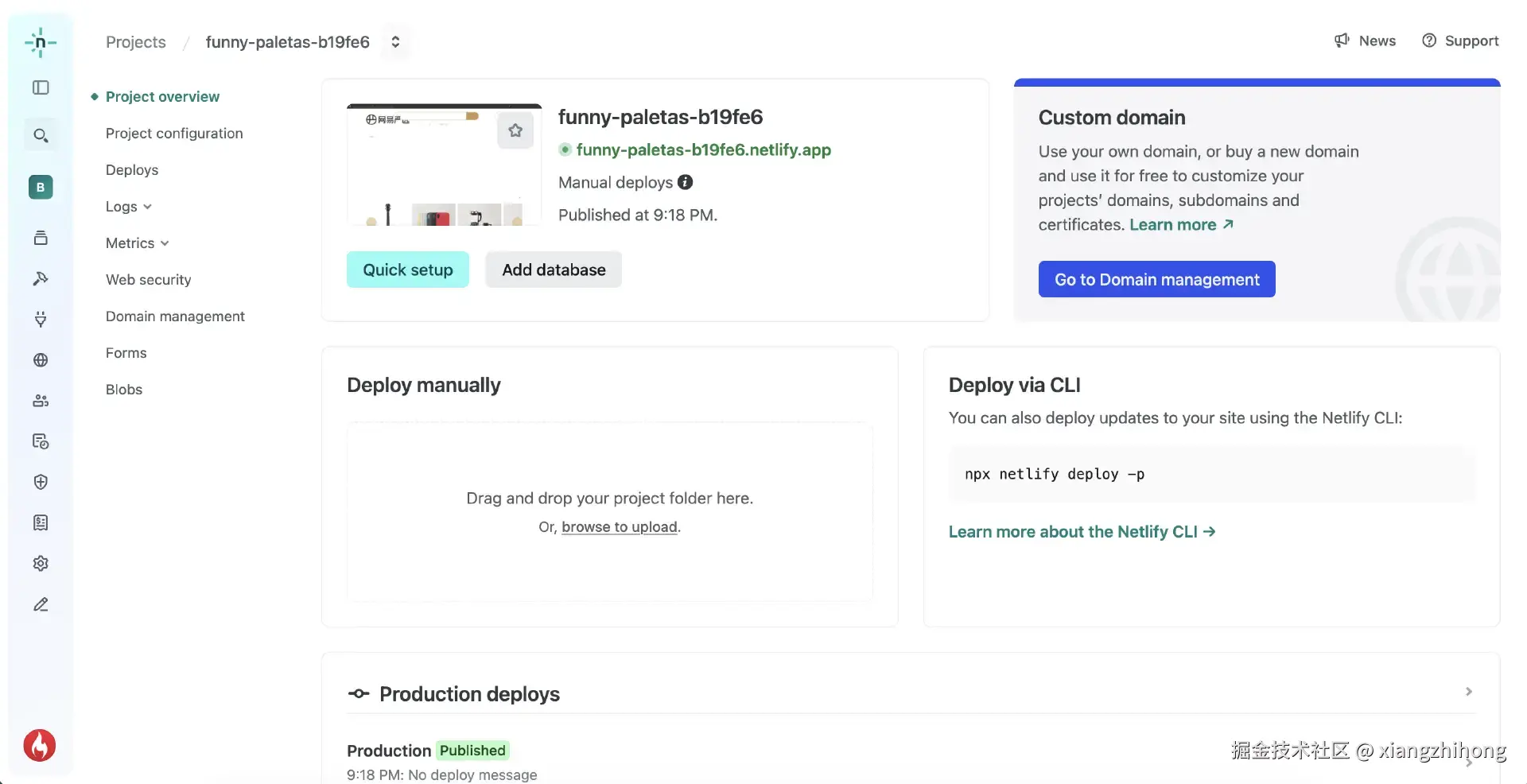The width and height of the screenshot is (1527, 784).
Task: Click the globe icon in left rail
Action: 41,360
